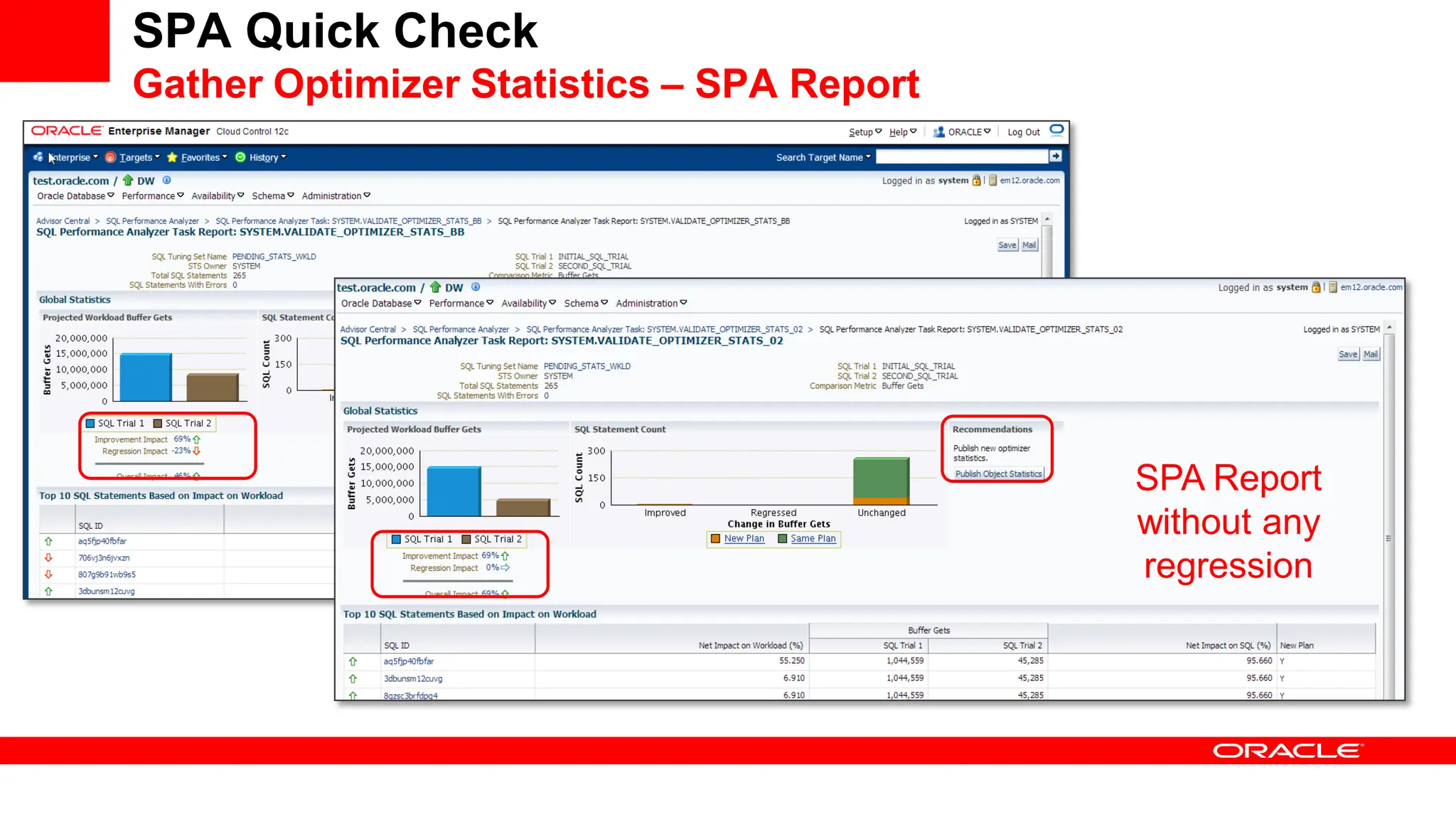Click the Same Plan green legend swatch
The image size is (1456, 819).
pyautogui.click(x=782, y=539)
